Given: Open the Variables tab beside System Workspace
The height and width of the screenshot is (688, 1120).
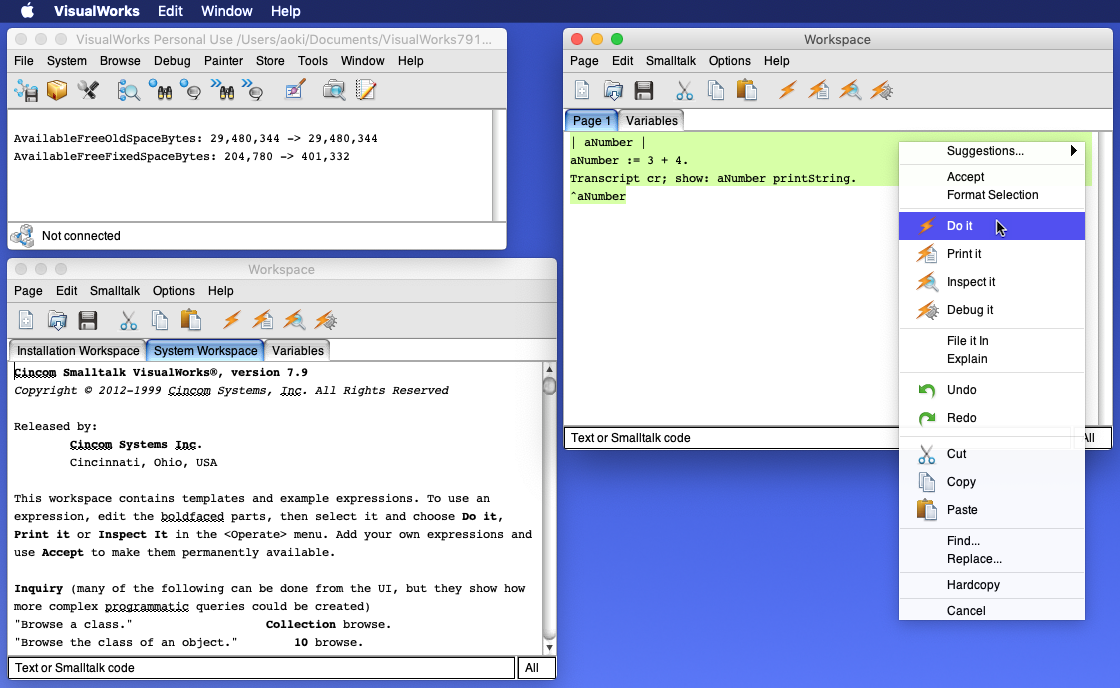Looking at the screenshot, I should [x=298, y=351].
